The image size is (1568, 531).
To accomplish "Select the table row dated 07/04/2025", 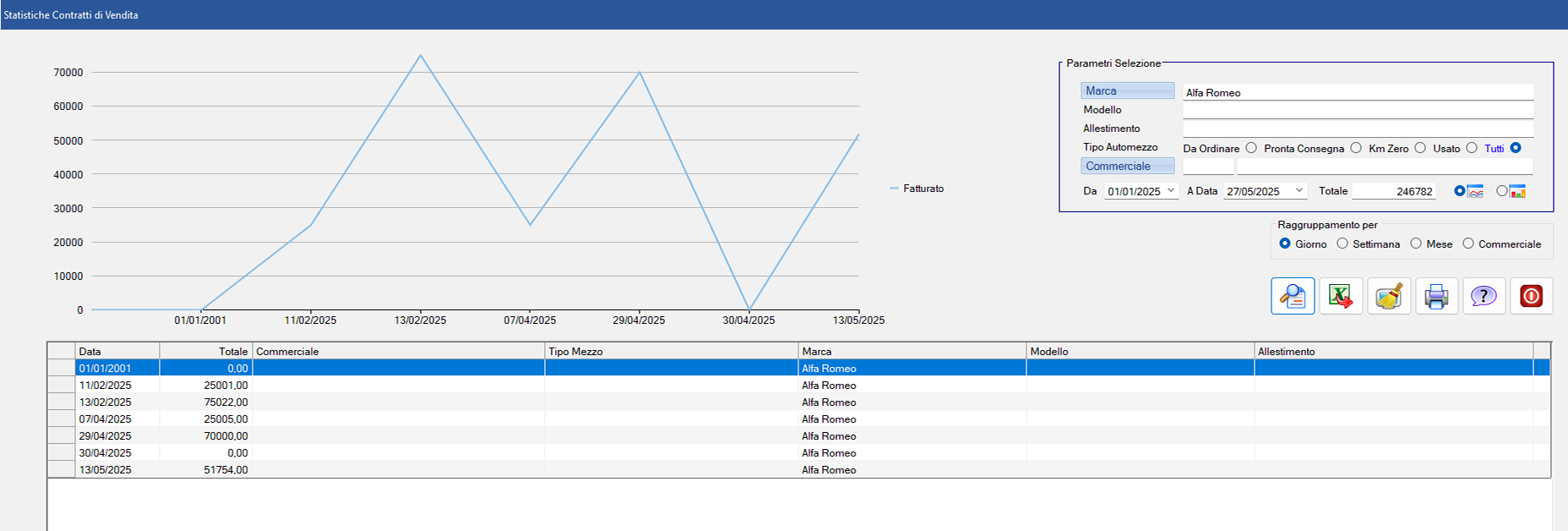I will click(x=798, y=419).
